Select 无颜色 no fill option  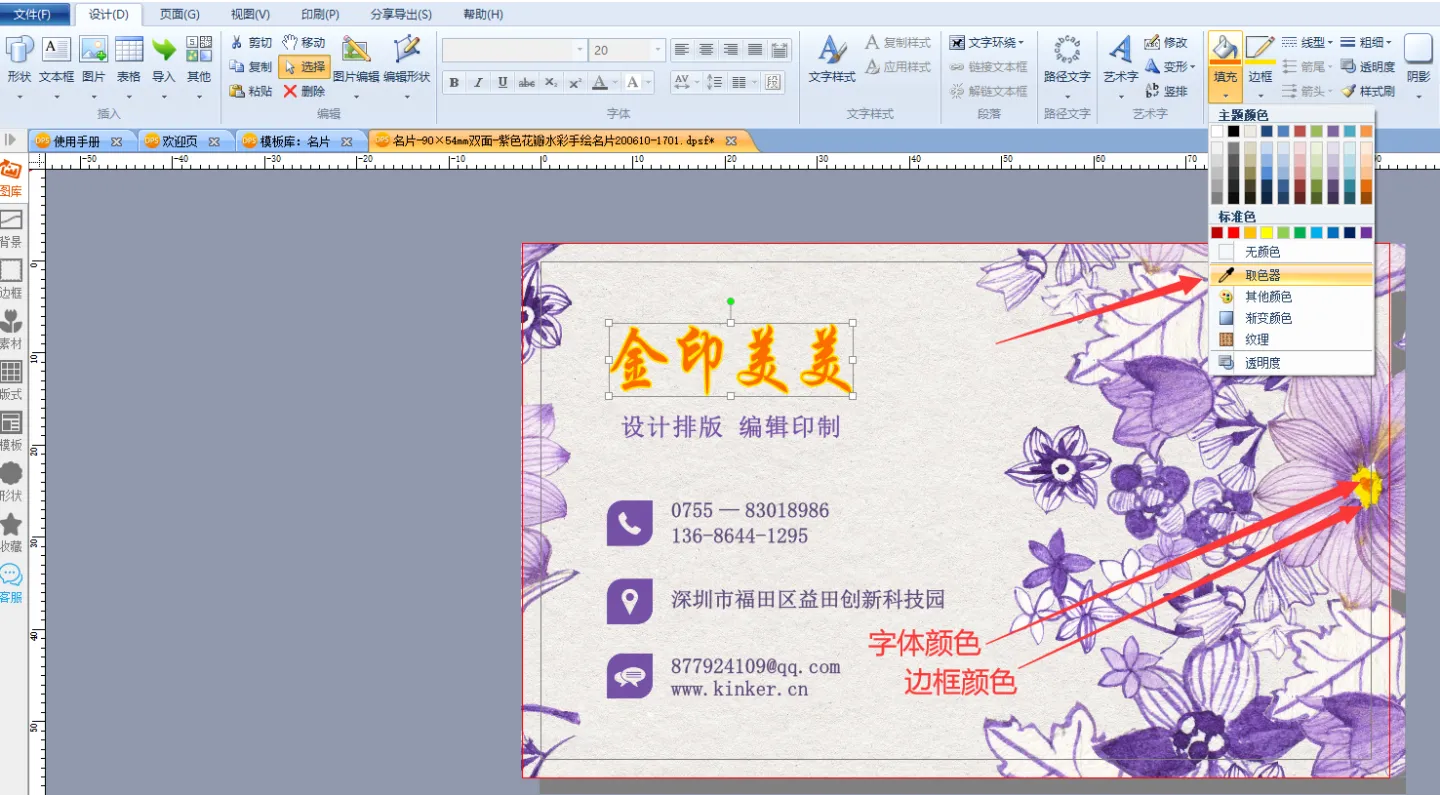tap(1292, 252)
